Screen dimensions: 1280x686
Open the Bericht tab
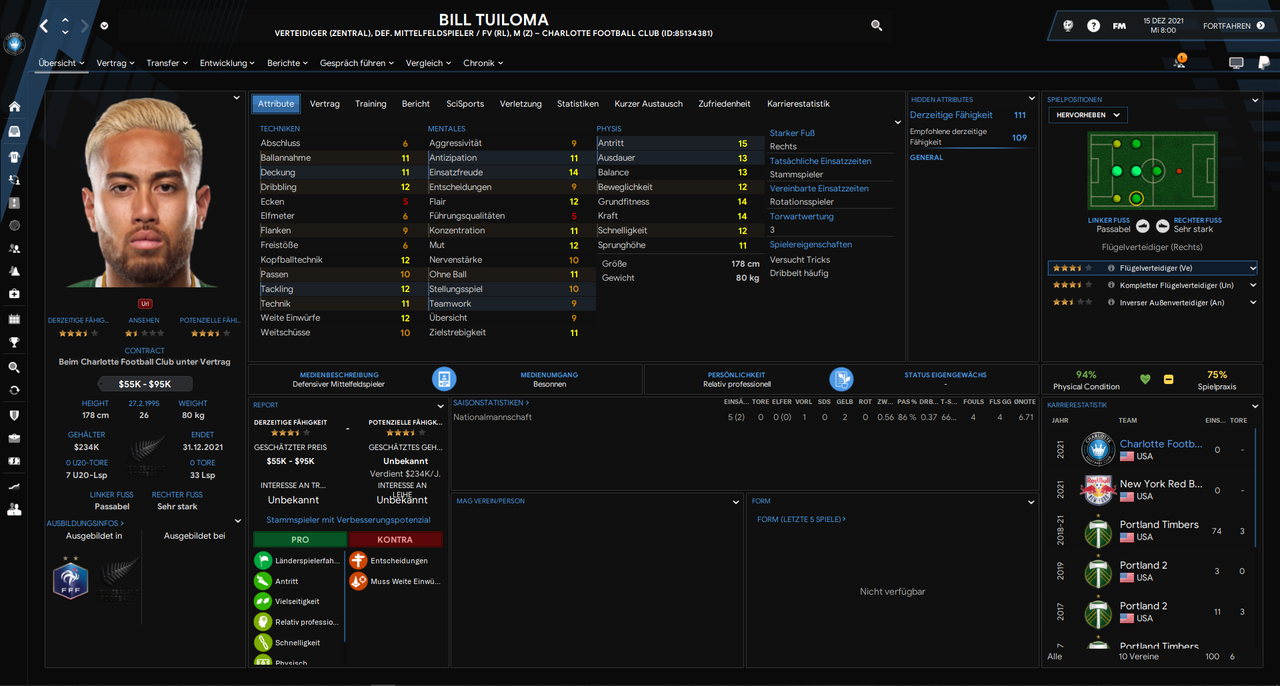(x=416, y=104)
